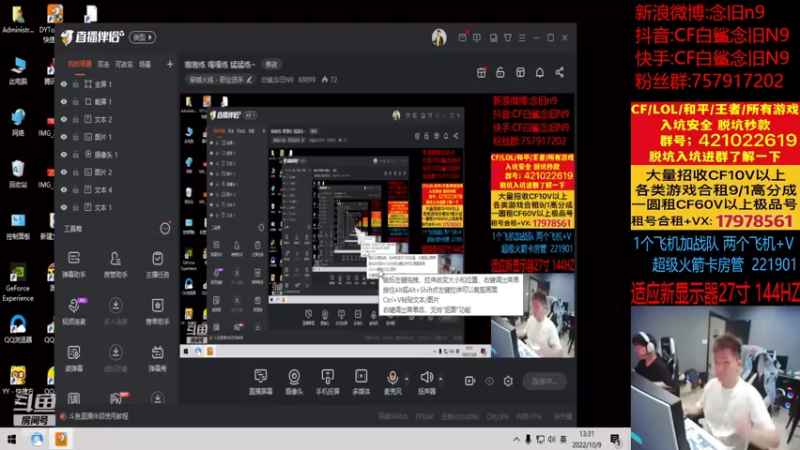This screenshot has width=800, height=450.
Task: Open the 主播任务 tool
Action: point(157,264)
